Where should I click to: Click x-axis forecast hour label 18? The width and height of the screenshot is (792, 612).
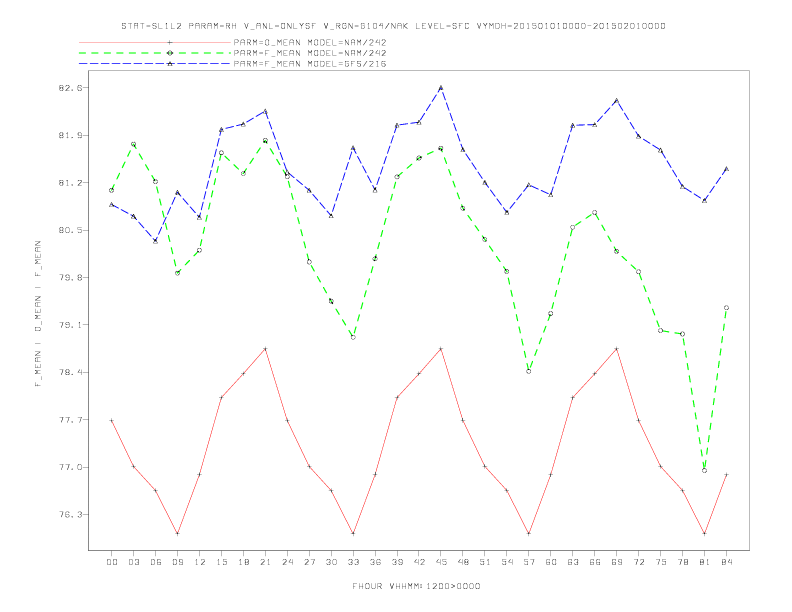(x=243, y=562)
